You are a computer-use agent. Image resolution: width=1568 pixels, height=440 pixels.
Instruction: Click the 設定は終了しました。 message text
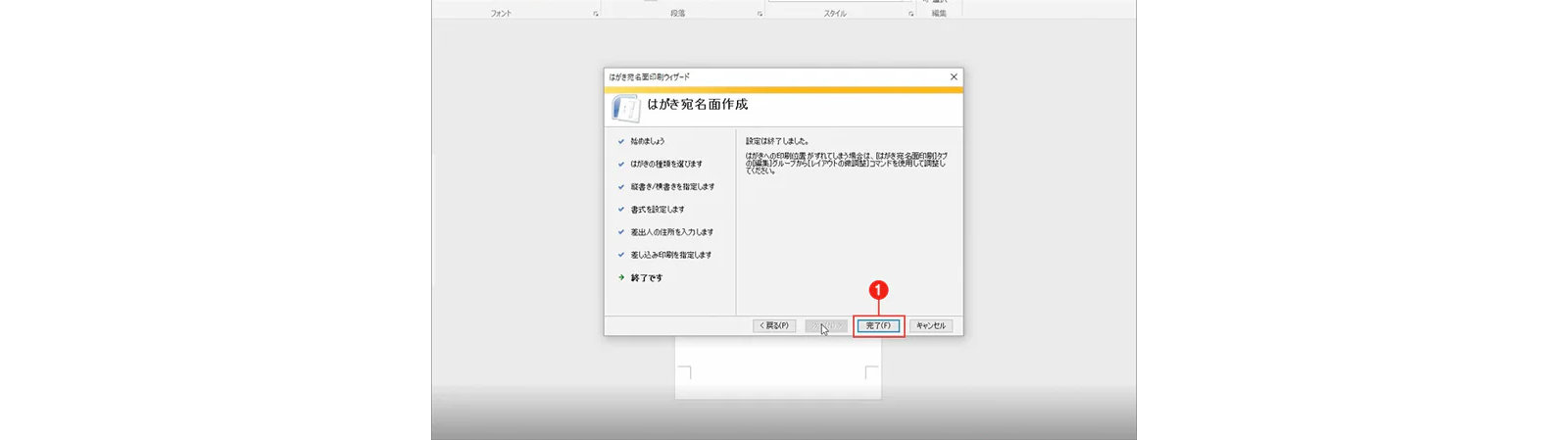click(777, 141)
